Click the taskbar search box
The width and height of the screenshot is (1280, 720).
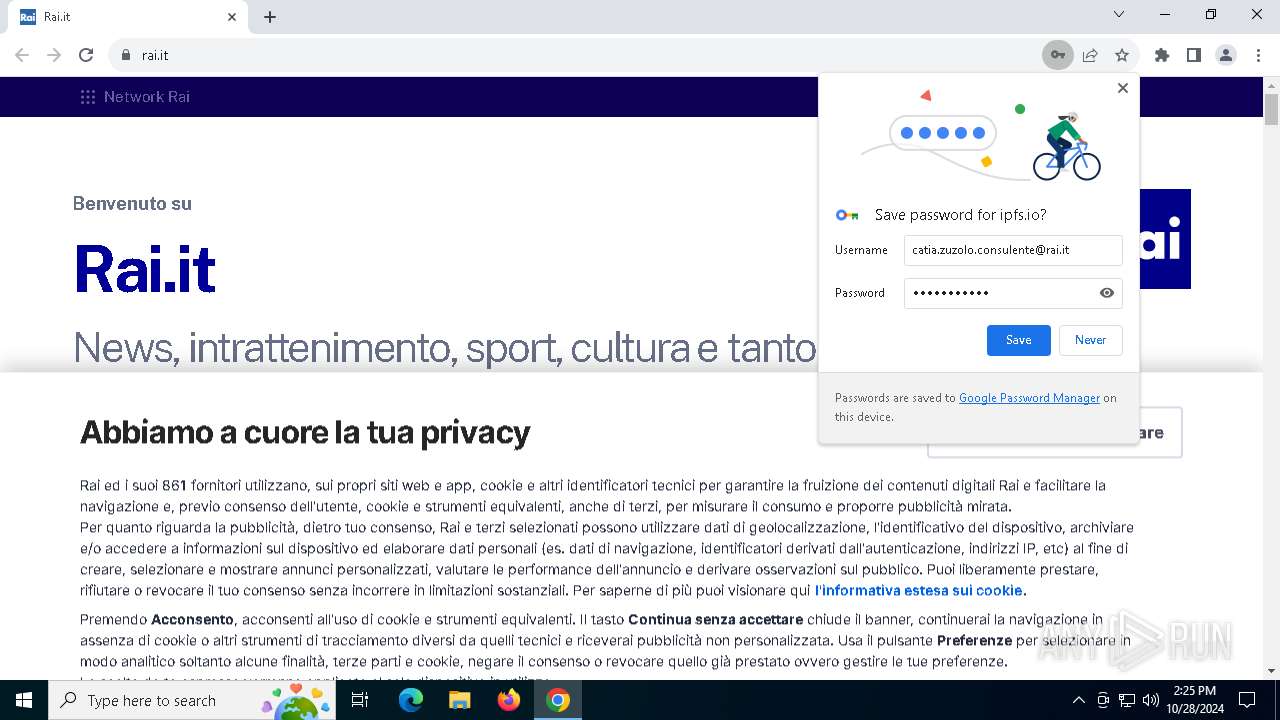tap(192, 700)
